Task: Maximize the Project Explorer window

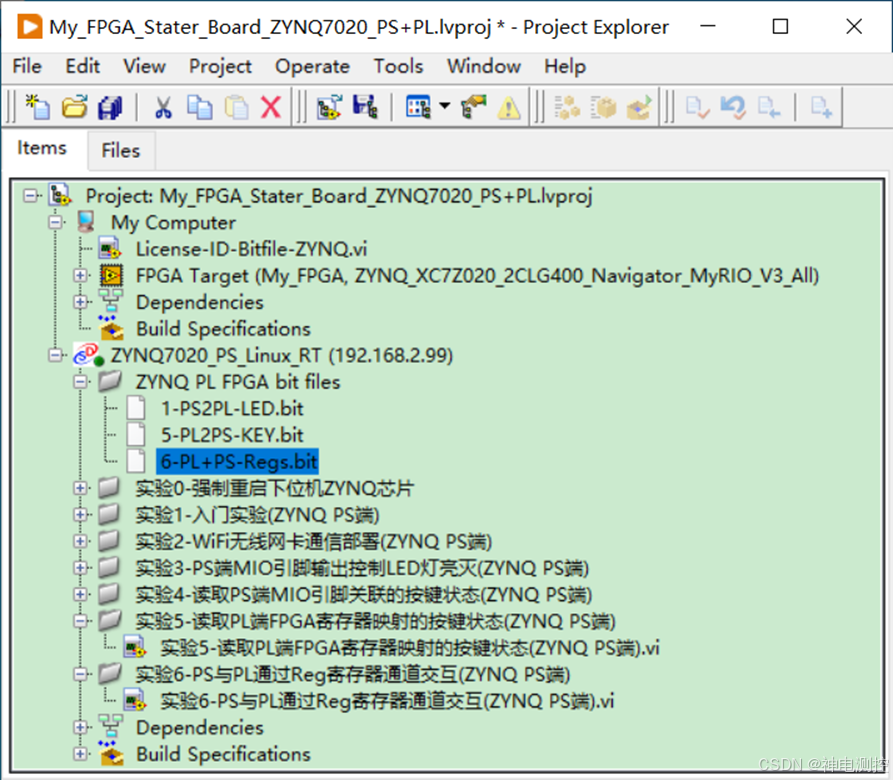Action: click(x=780, y=26)
